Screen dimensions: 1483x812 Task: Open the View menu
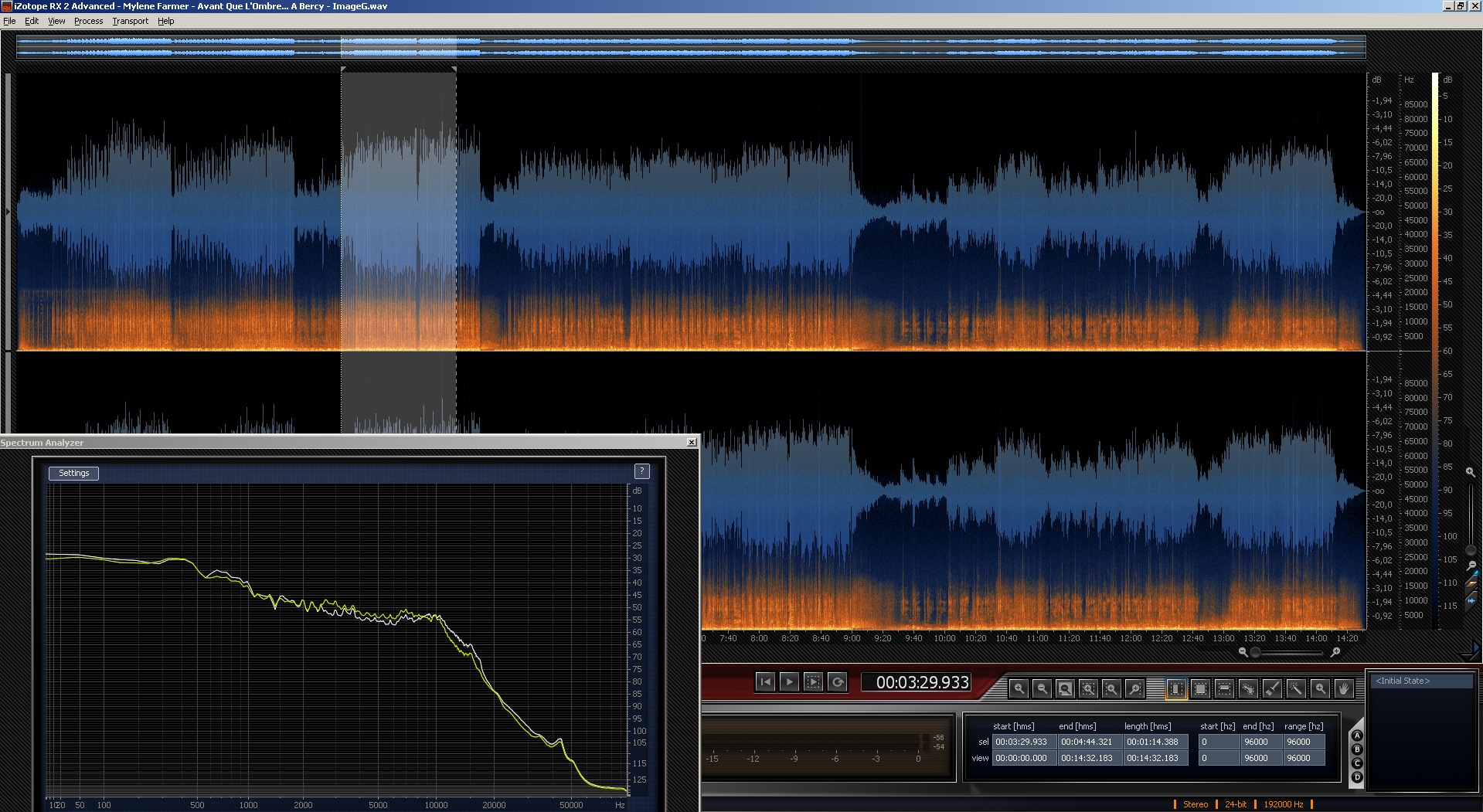(x=56, y=21)
